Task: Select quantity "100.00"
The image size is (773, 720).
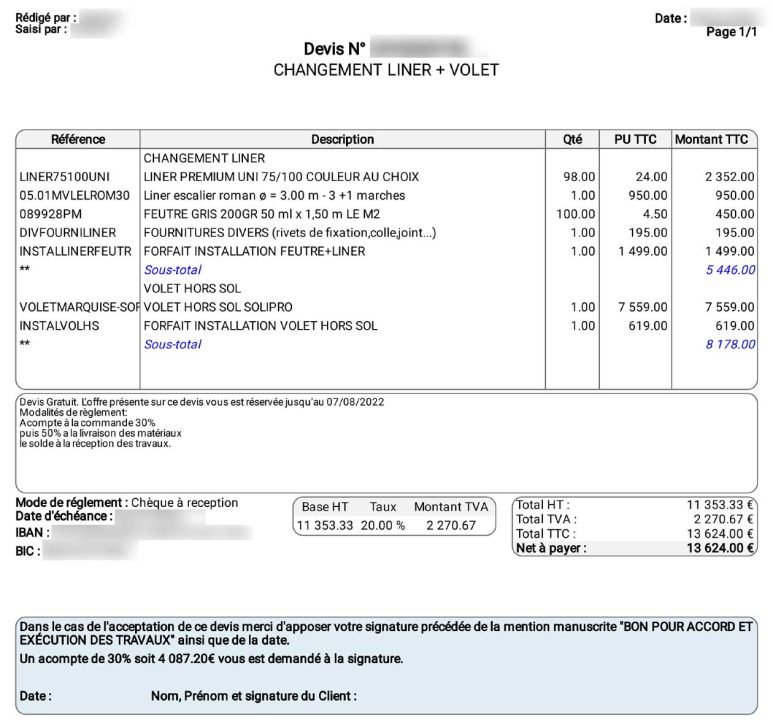Action: [x=576, y=214]
